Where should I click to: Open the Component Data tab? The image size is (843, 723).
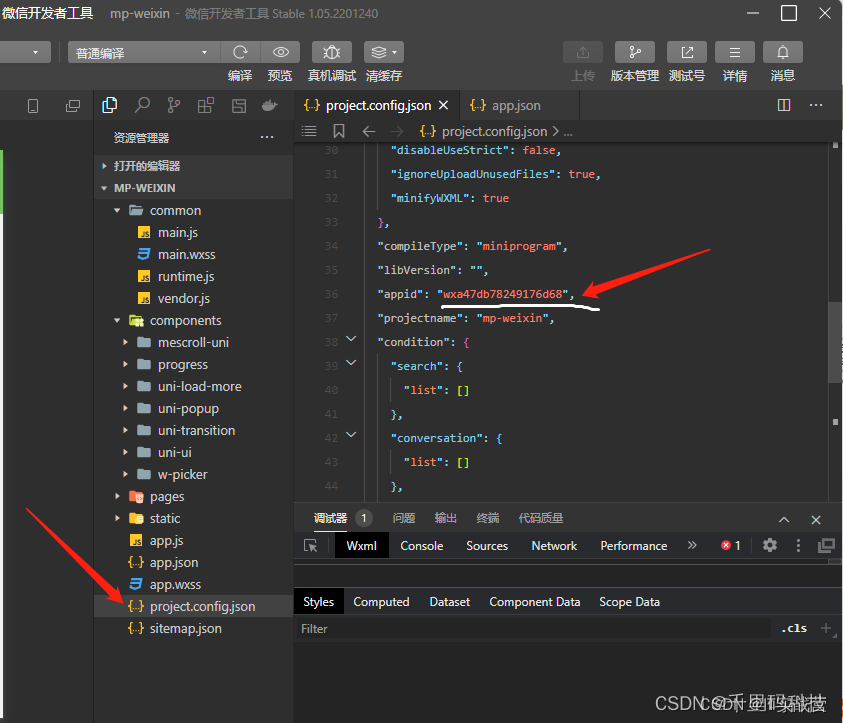pos(534,602)
